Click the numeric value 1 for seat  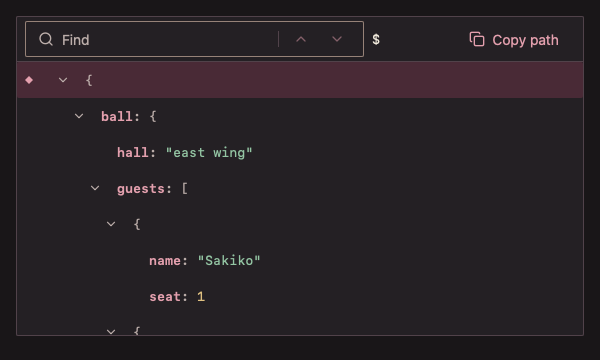201,296
